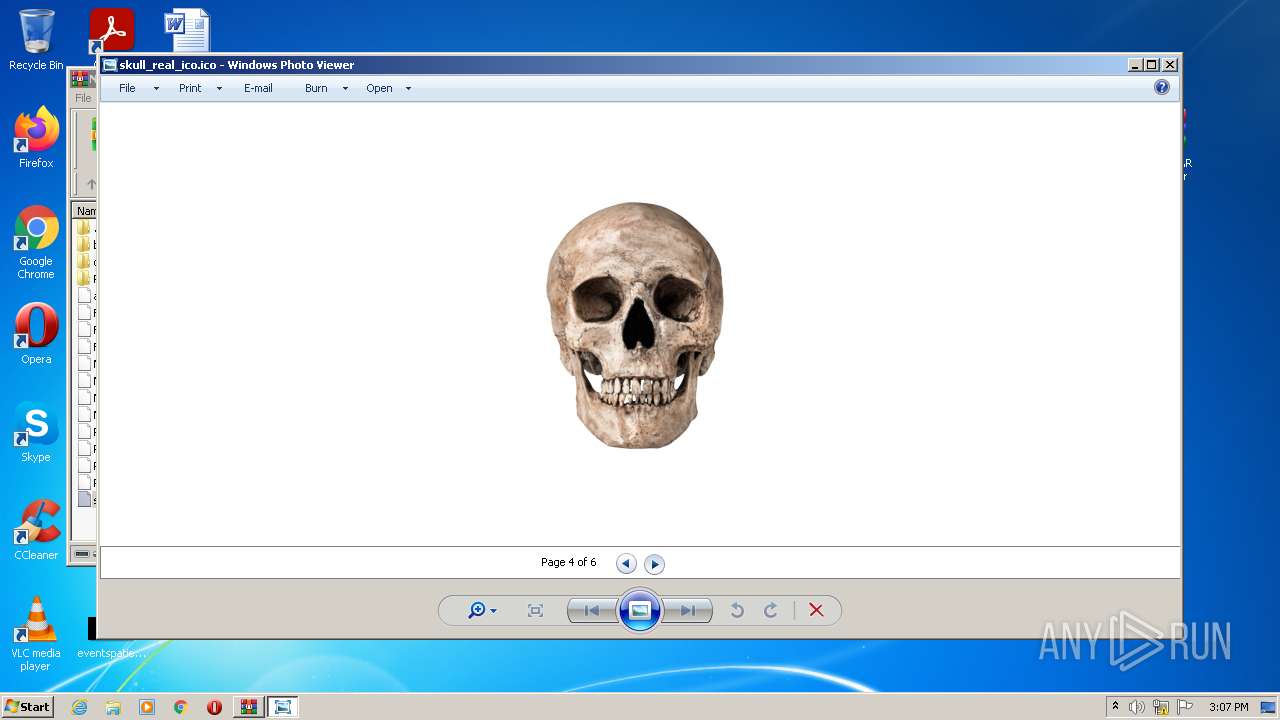Expand the File dropdown arrow
1280x720 pixels.
pos(156,88)
